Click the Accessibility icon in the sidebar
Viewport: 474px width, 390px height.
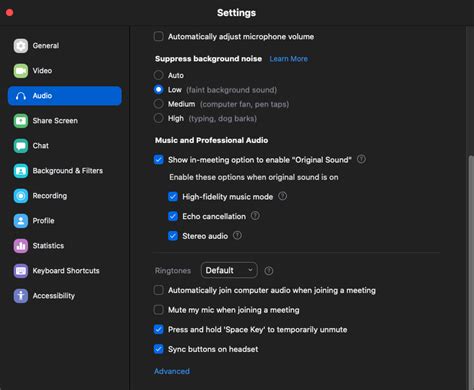coord(21,296)
